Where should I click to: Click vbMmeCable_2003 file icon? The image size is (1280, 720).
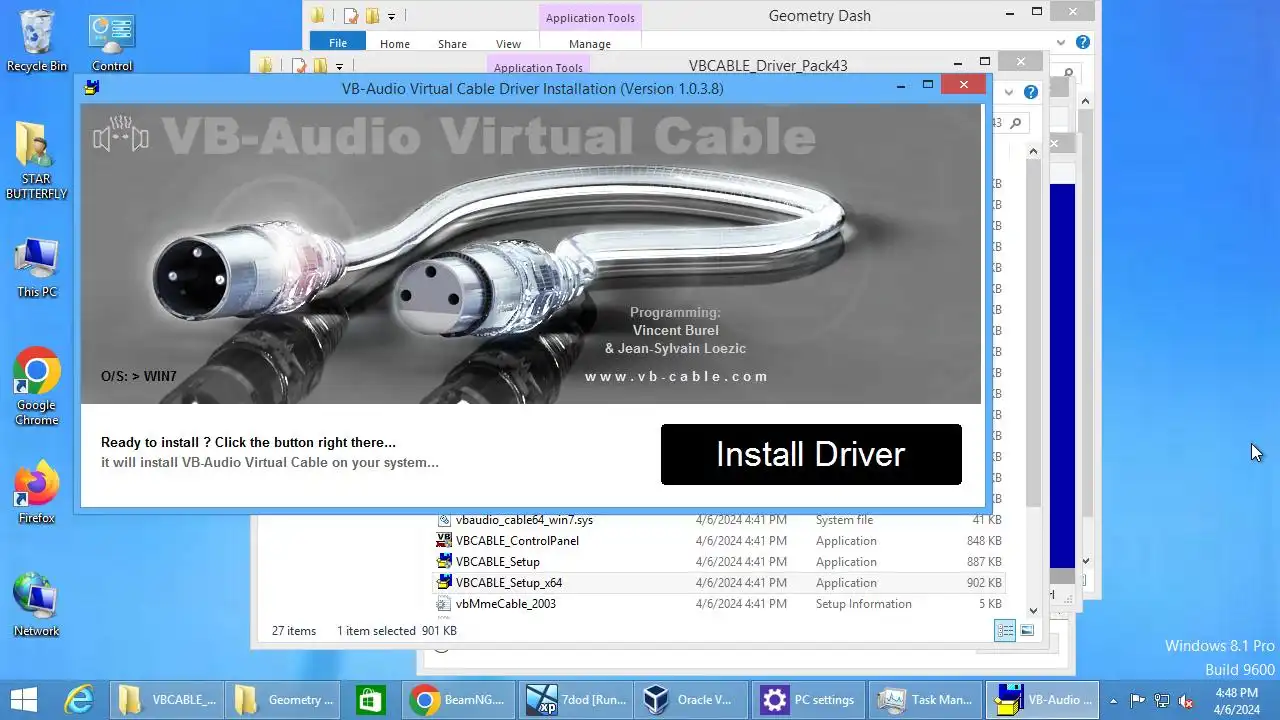click(x=444, y=604)
